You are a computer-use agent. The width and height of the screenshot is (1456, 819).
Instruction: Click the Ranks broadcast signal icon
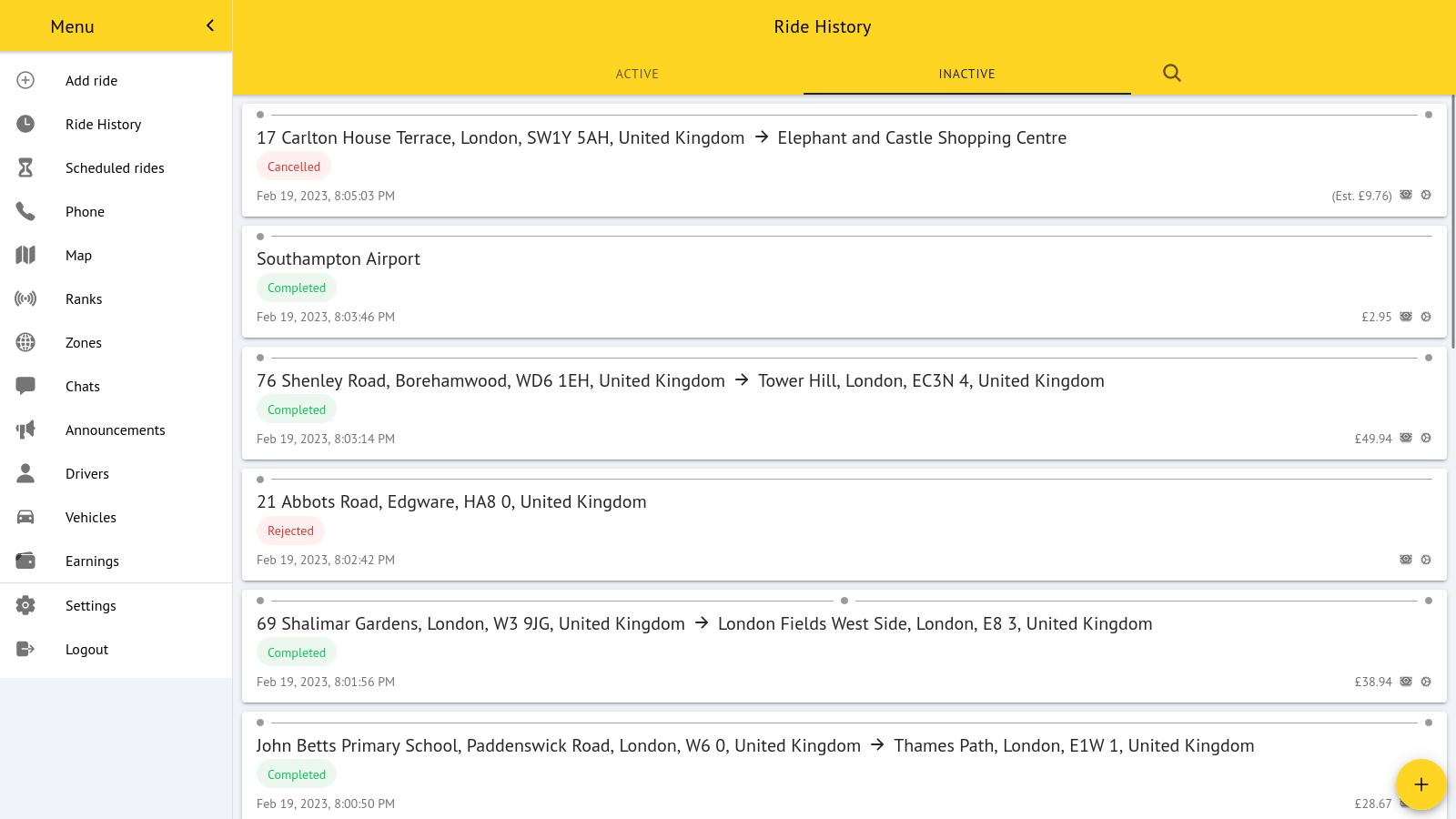25,298
